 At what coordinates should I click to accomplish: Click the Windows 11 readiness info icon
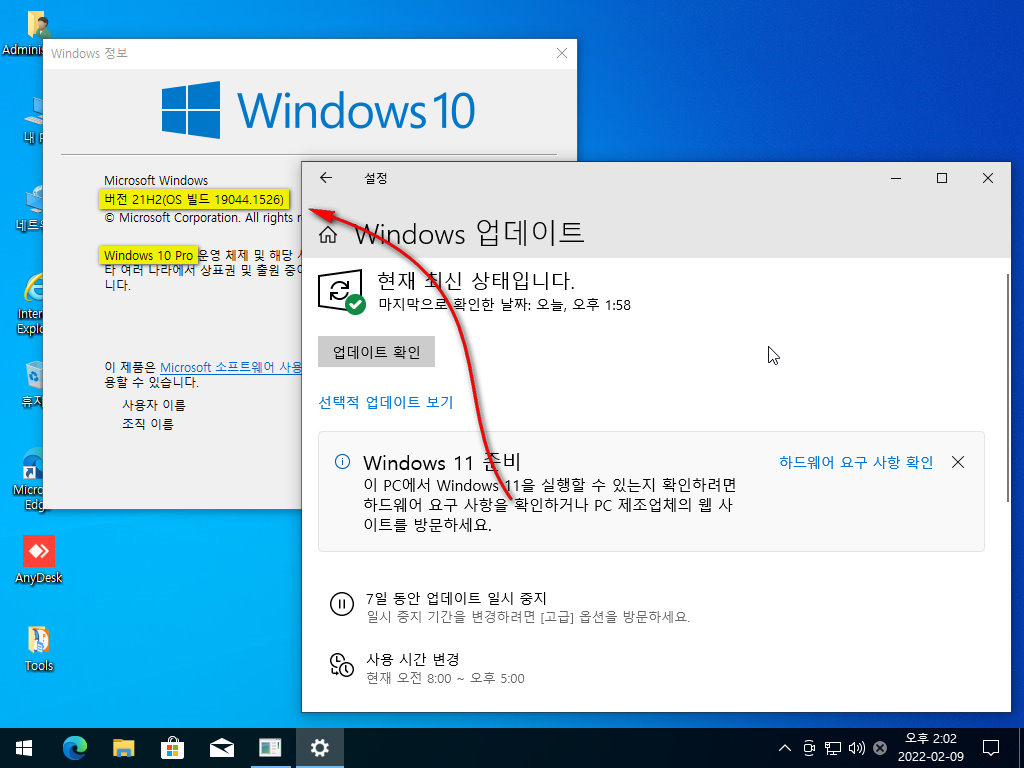click(342, 462)
